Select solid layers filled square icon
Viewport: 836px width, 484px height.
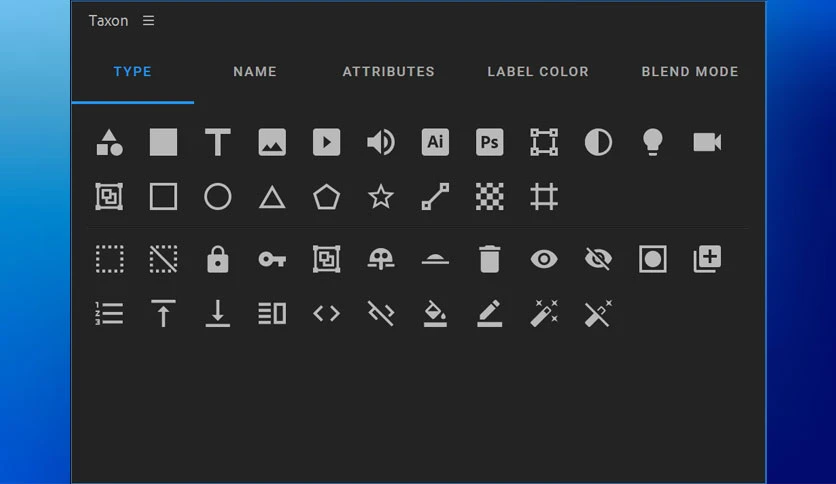click(x=163, y=142)
